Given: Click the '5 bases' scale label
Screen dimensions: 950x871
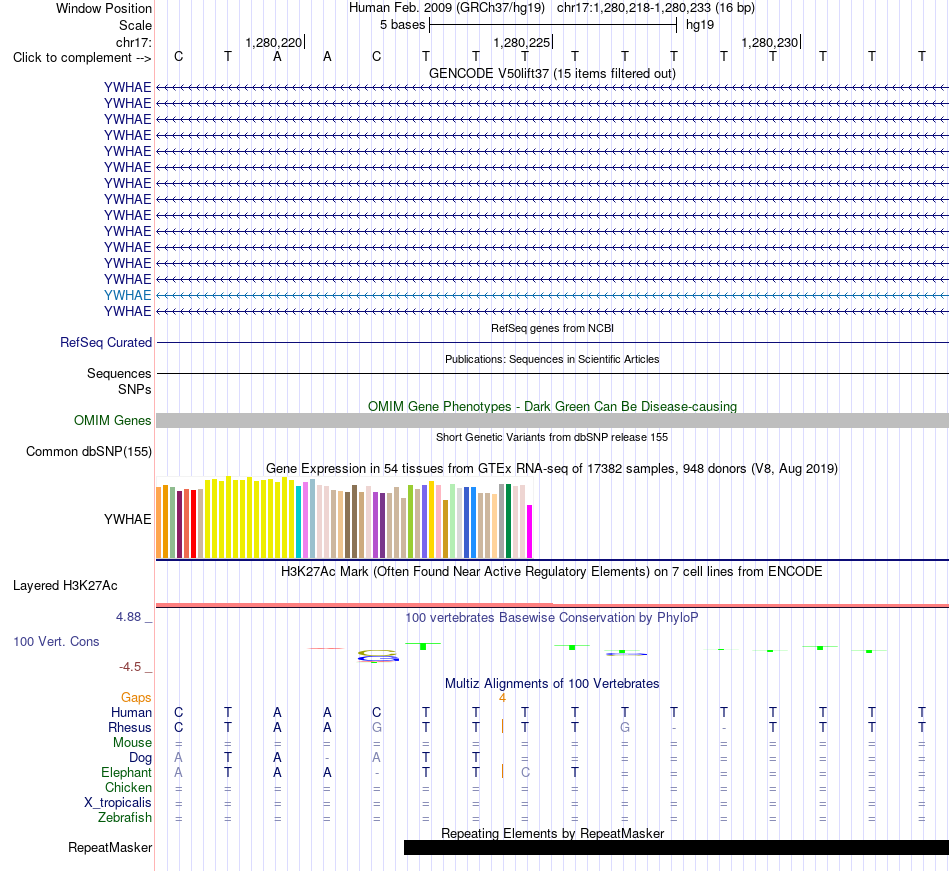Looking at the screenshot, I should tap(402, 25).
